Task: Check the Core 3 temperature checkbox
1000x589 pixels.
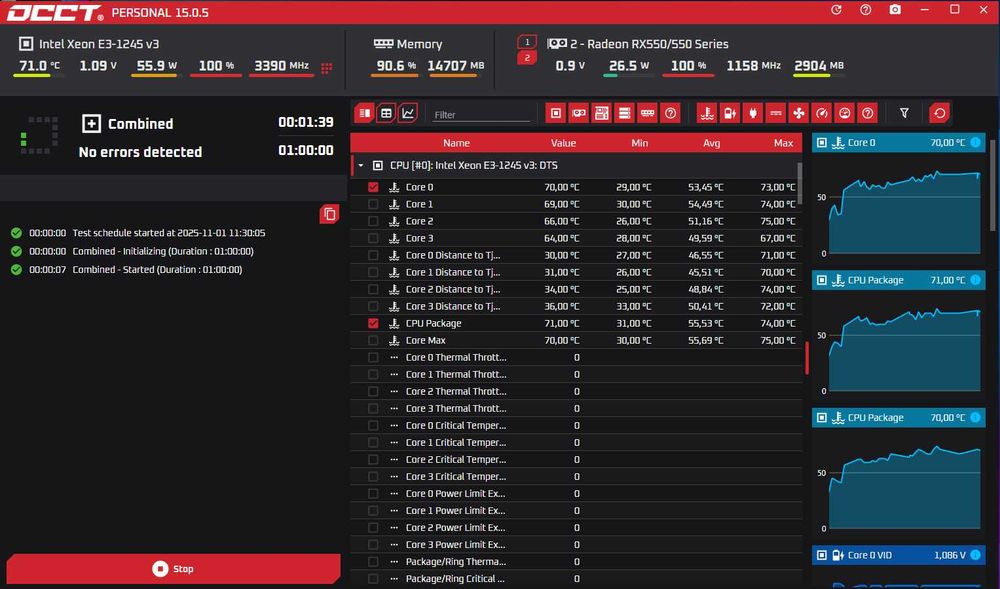Action: click(x=373, y=238)
